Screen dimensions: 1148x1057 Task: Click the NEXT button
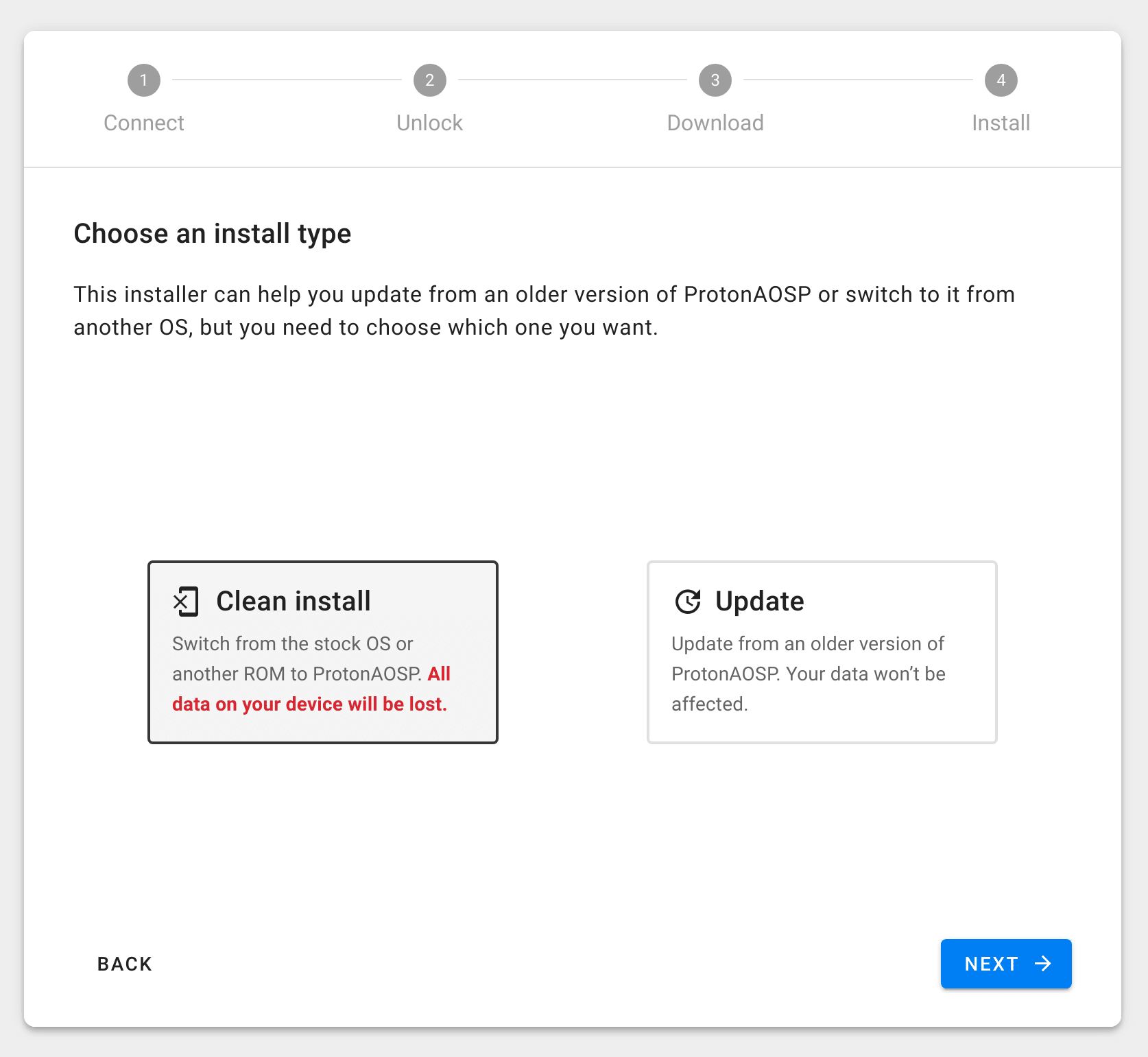coord(1005,964)
